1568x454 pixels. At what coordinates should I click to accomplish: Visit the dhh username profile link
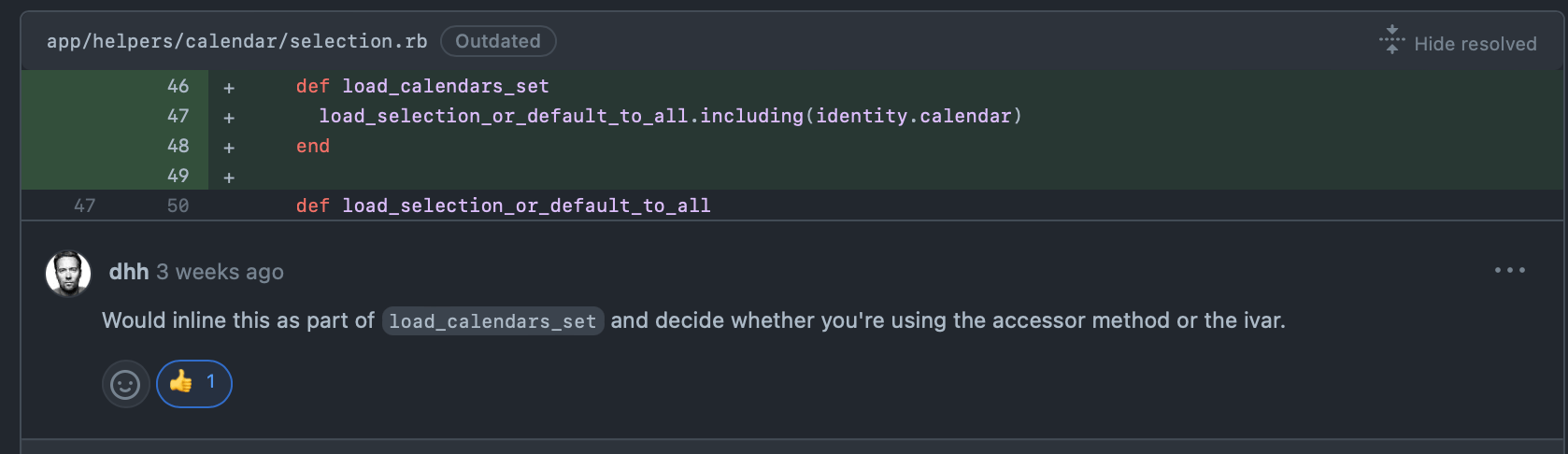[129, 272]
